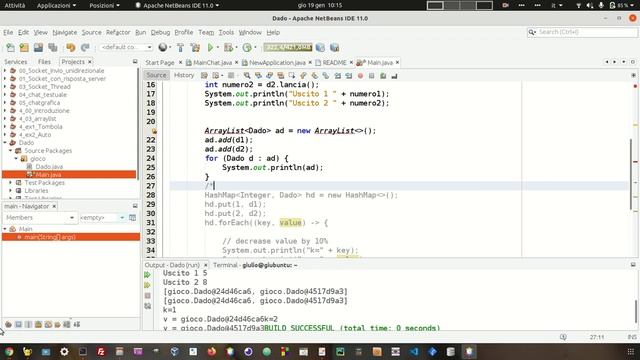Open the Refactor menu
This screenshot has height=360, width=640.
click(x=118, y=32)
